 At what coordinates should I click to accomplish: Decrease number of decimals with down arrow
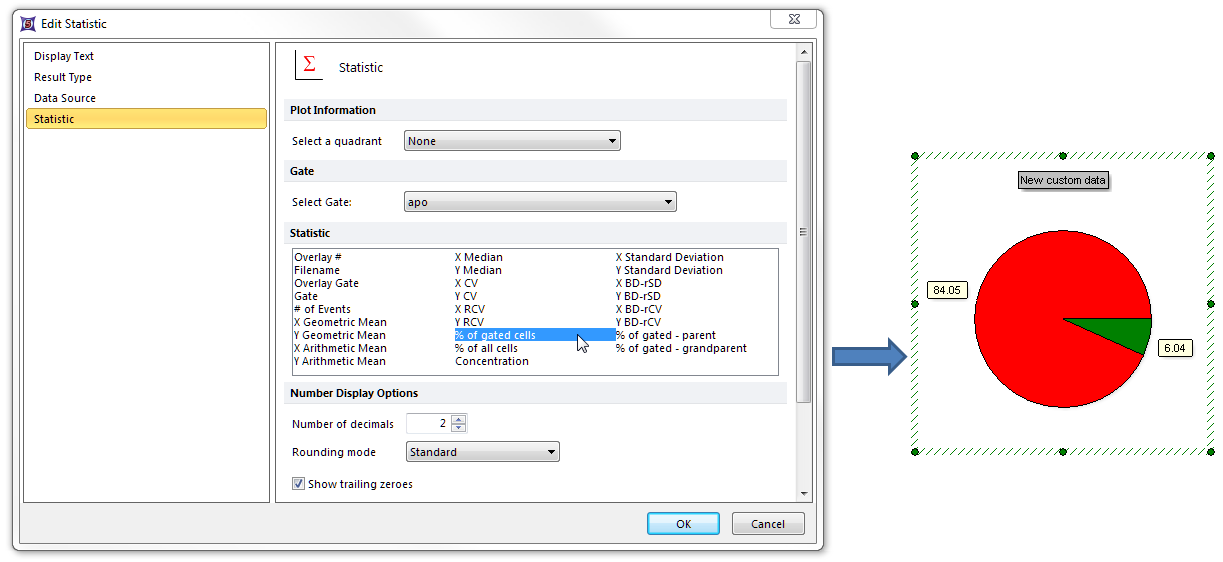[459, 428]
